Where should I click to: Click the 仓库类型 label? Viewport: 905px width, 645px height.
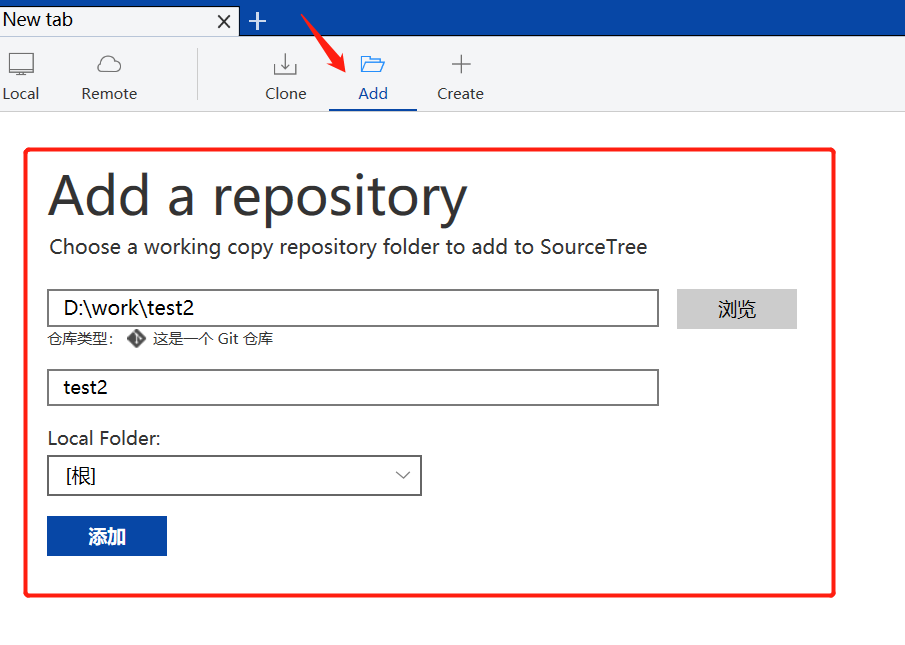tap(80, 339)
